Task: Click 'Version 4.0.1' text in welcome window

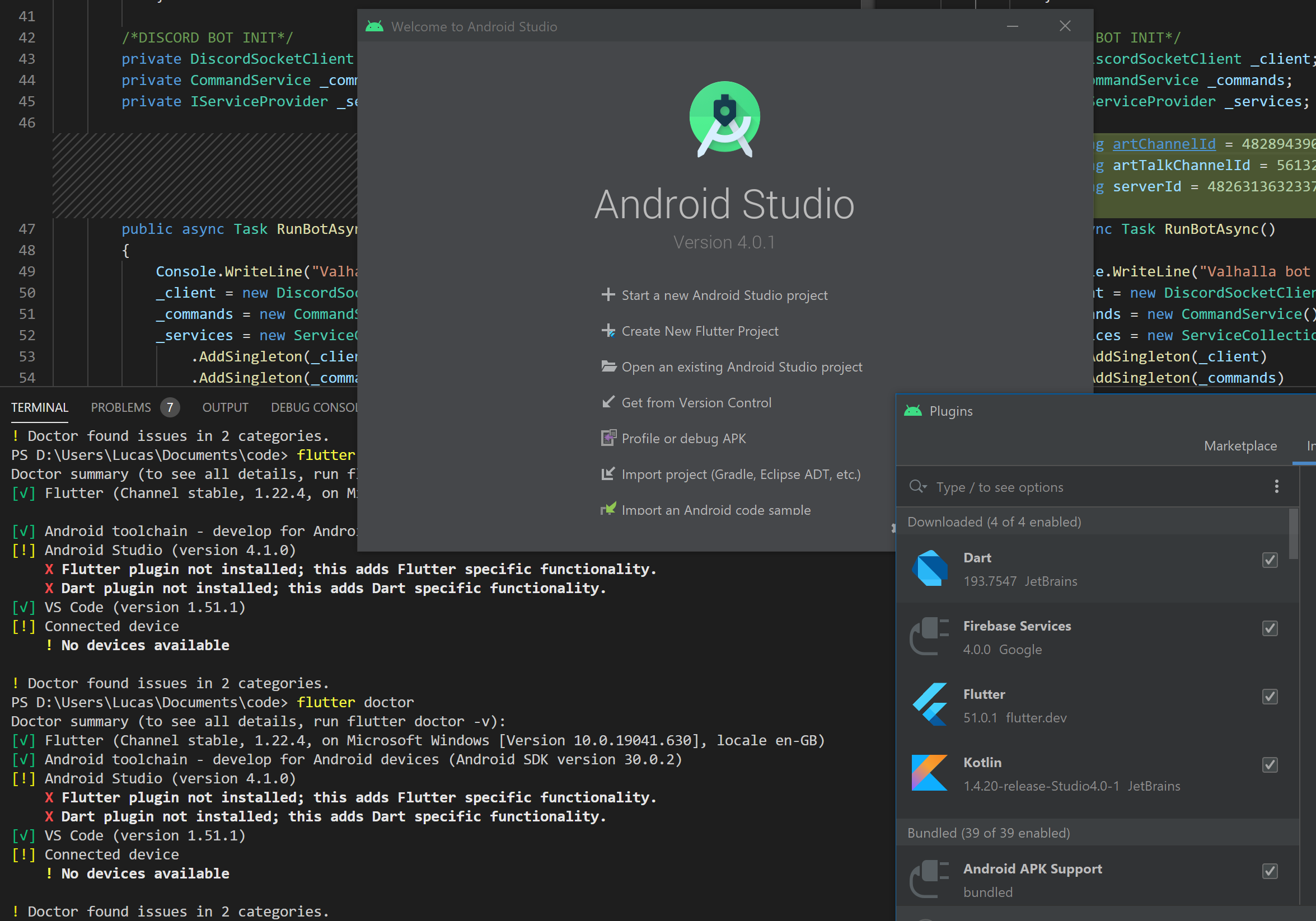Action: point(724,242)
